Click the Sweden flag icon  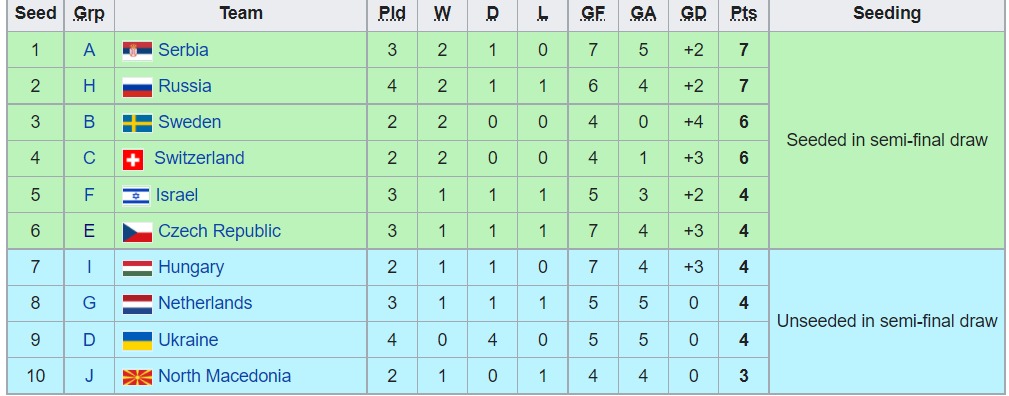[137, 123]
